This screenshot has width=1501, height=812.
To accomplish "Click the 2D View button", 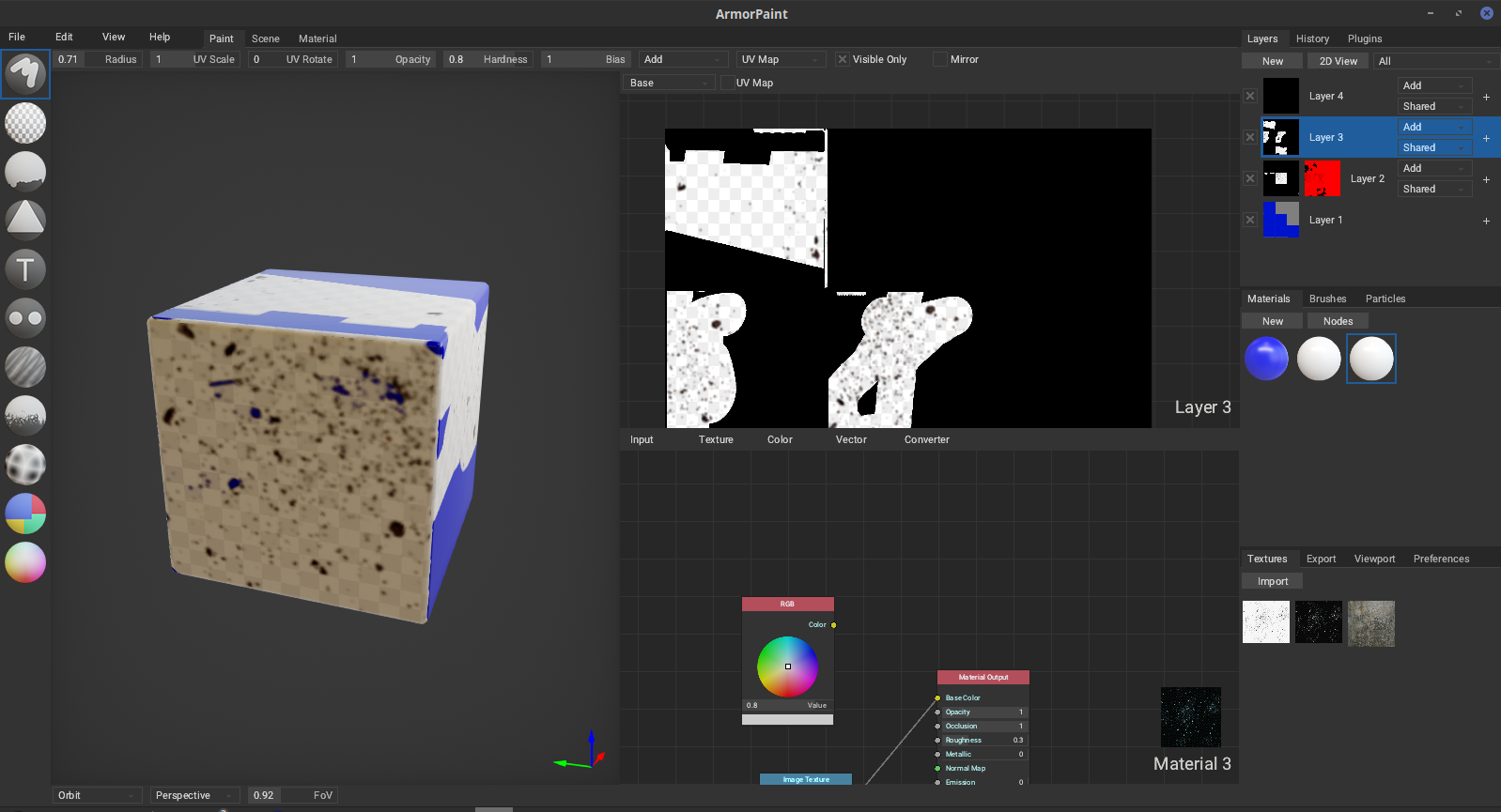I will point(1338,61).
